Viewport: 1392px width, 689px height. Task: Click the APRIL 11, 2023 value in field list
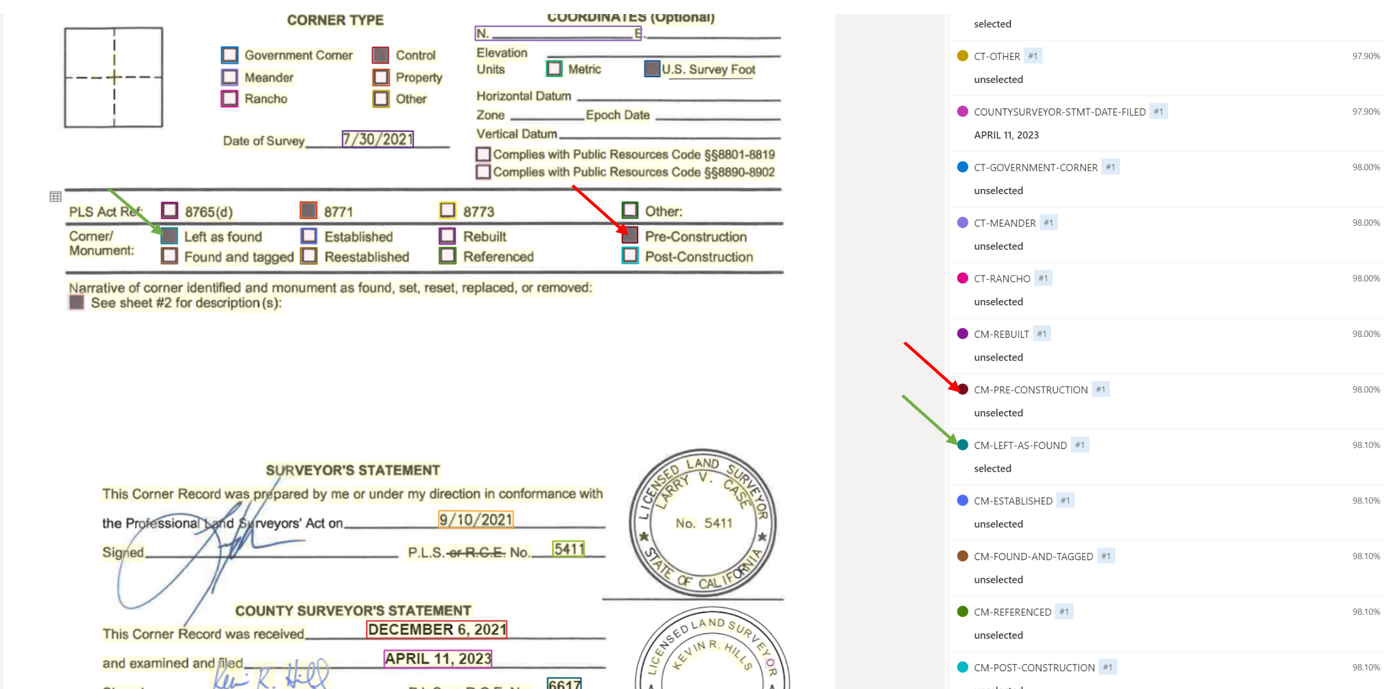[x=1006, y=135]
